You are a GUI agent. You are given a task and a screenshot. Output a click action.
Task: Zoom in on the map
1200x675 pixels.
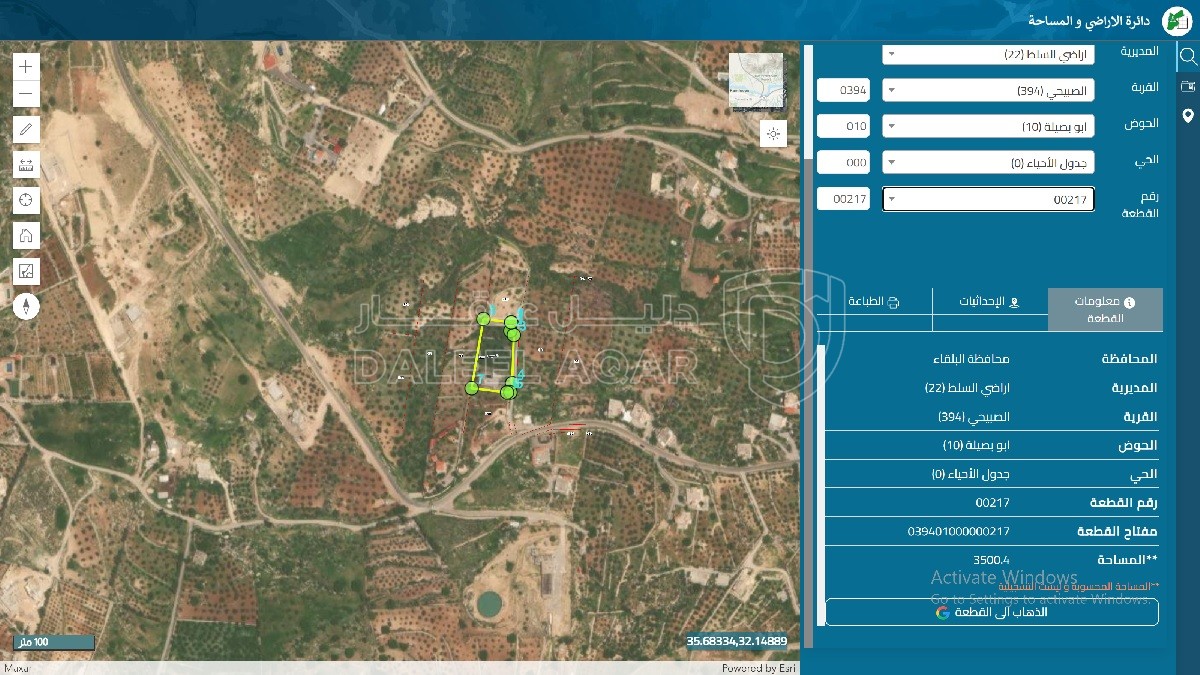click(26, 67)
